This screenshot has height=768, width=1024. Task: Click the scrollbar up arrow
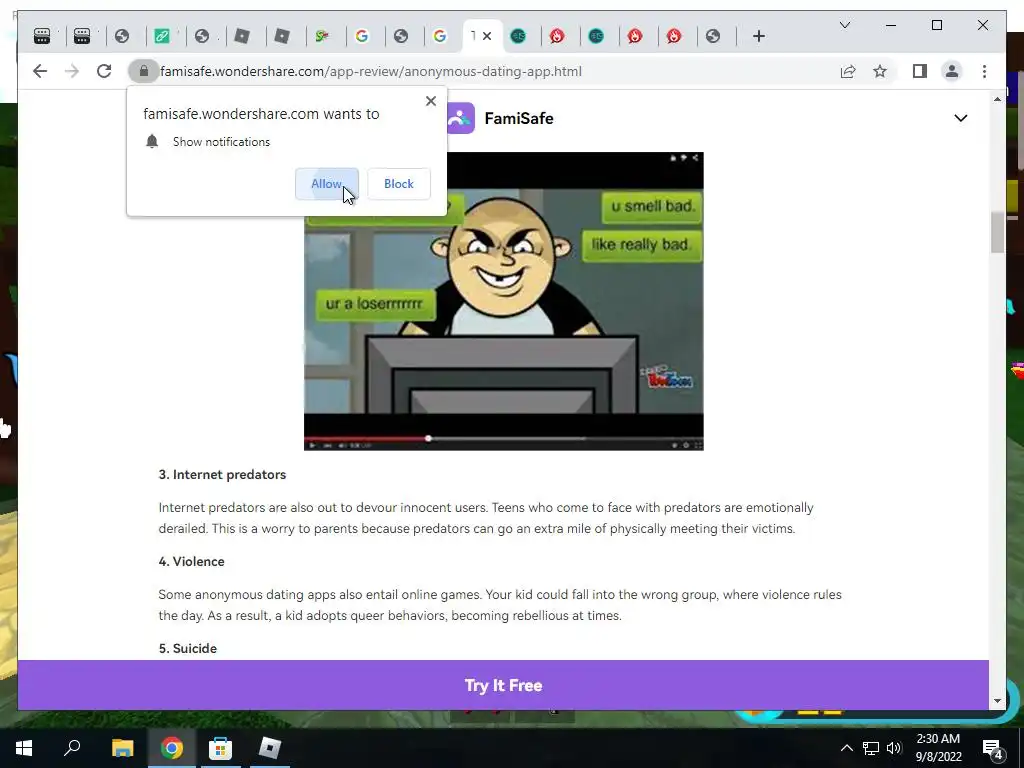[x=997, y=99]
